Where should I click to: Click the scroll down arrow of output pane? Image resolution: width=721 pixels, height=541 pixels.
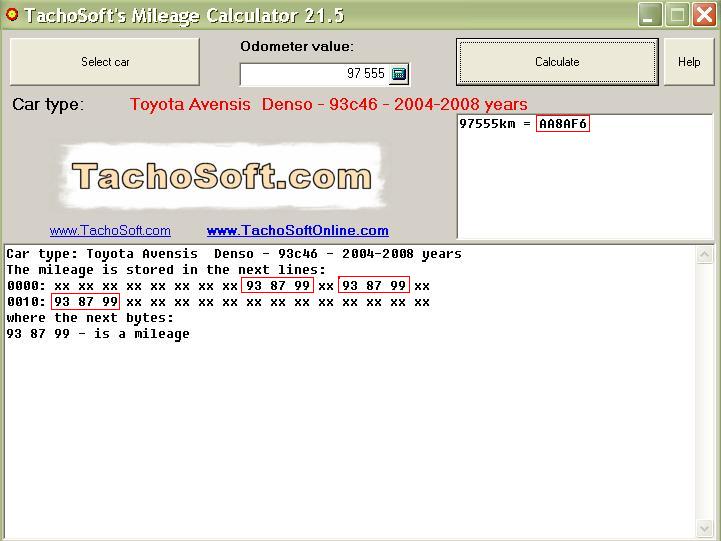704,529
